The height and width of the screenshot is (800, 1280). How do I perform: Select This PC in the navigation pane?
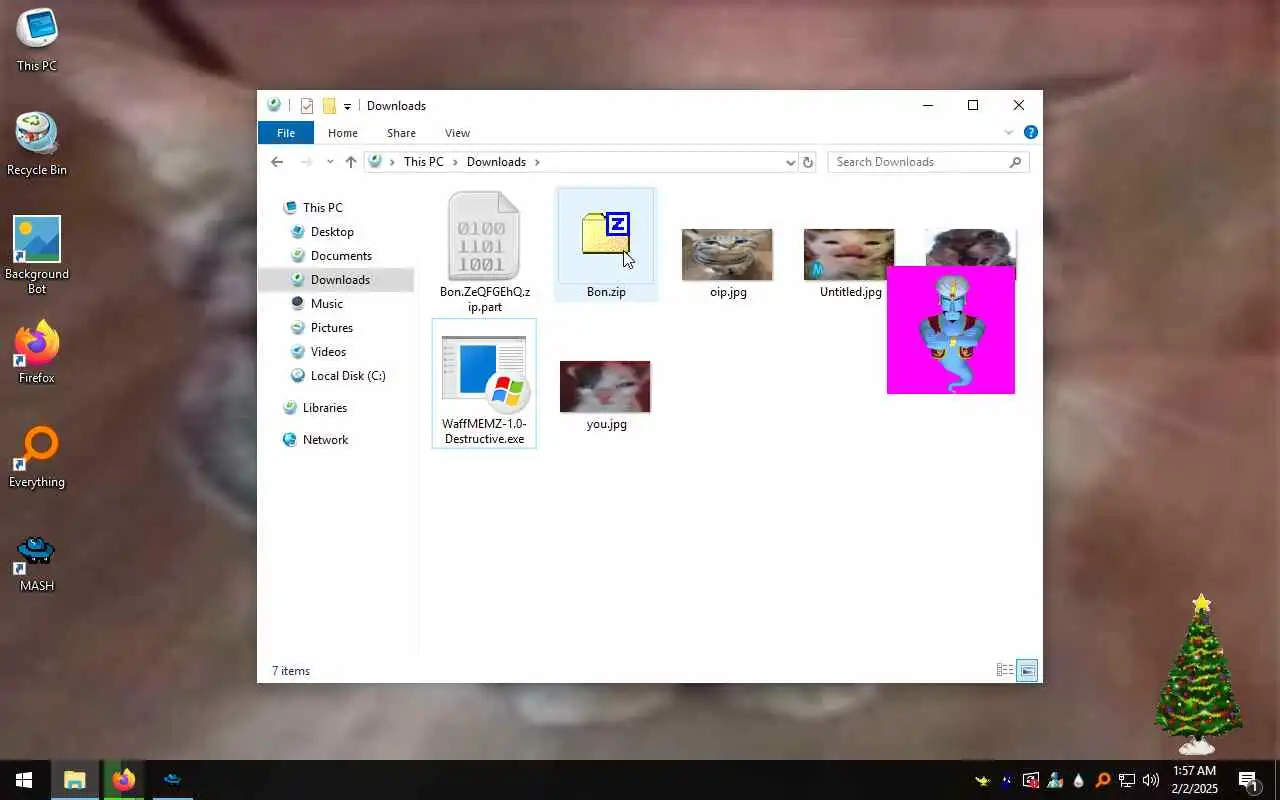[323, 208]
